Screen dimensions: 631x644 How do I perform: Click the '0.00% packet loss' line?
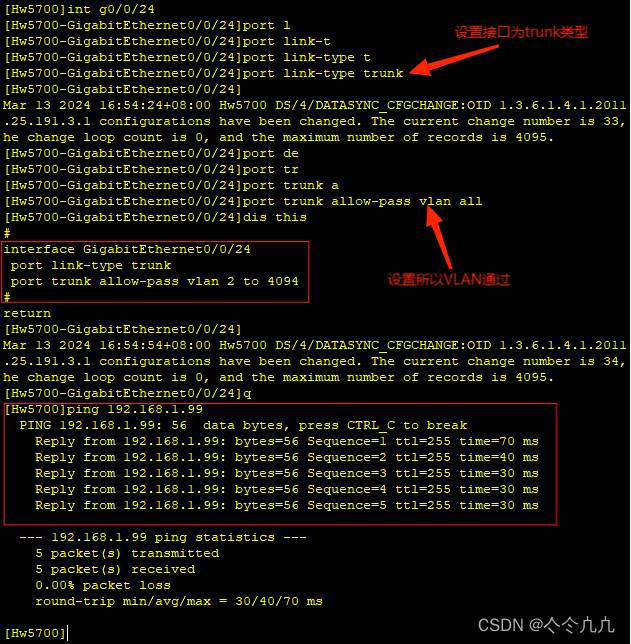(x=103, y=585)
